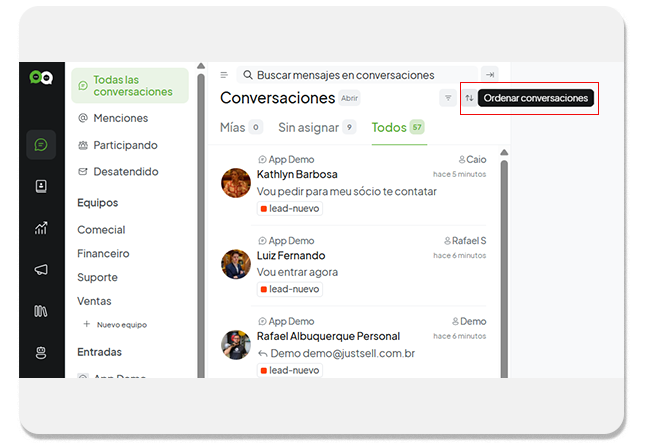The image size is (651, 444).
Task: Open the Reports chart icon
Action: [41, 228]
